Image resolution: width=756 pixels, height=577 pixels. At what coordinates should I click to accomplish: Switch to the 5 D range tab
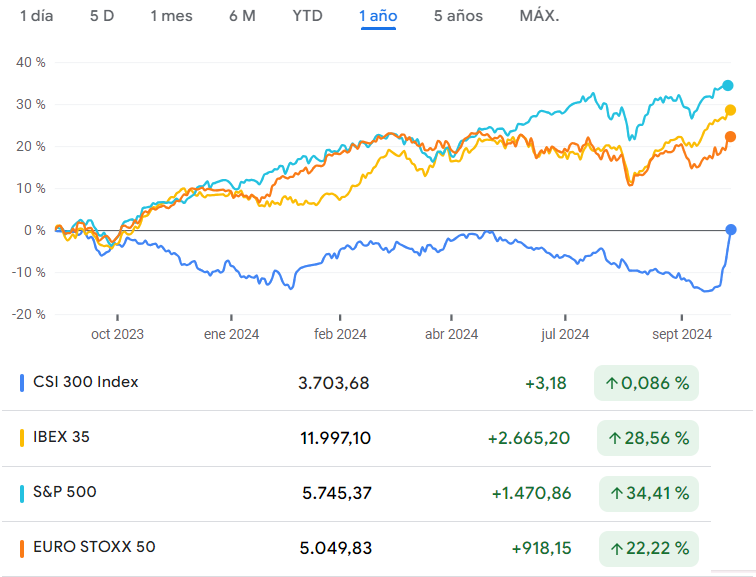tap(101, 16)
